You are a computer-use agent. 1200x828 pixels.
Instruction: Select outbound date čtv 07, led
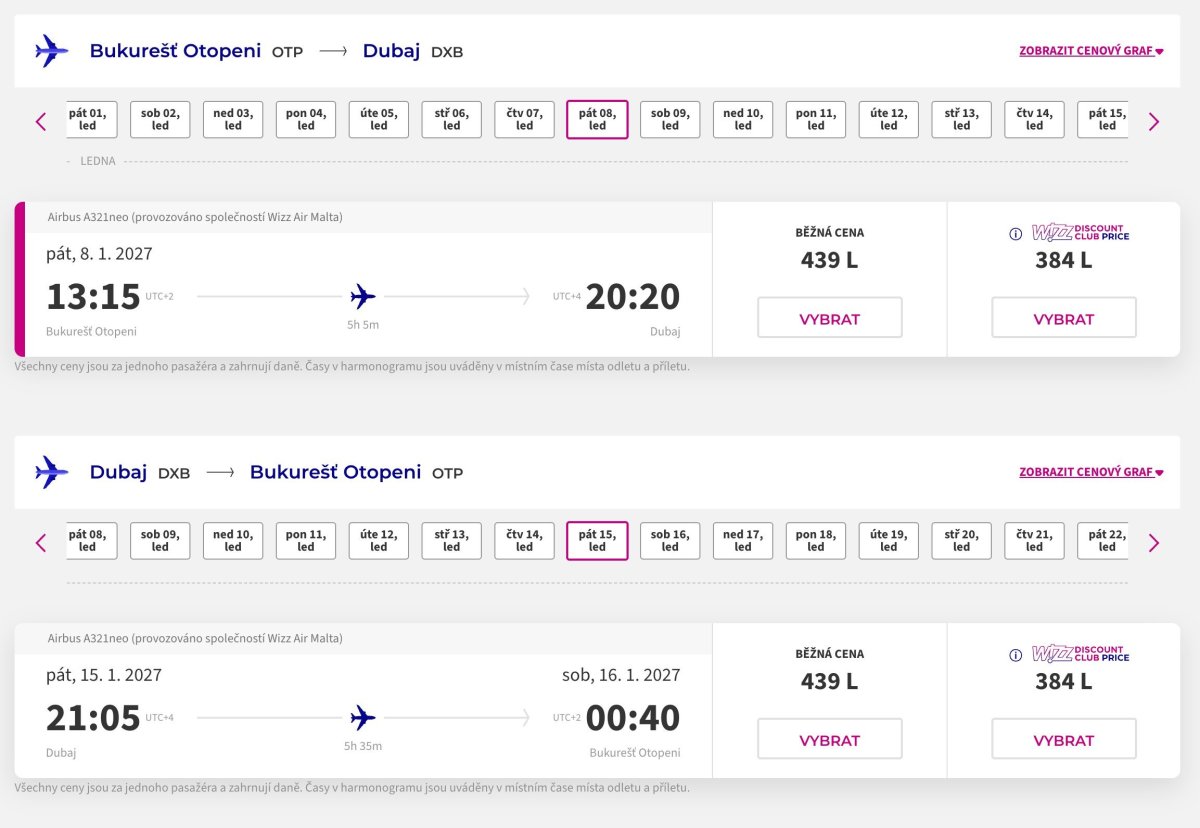point(524,120)
